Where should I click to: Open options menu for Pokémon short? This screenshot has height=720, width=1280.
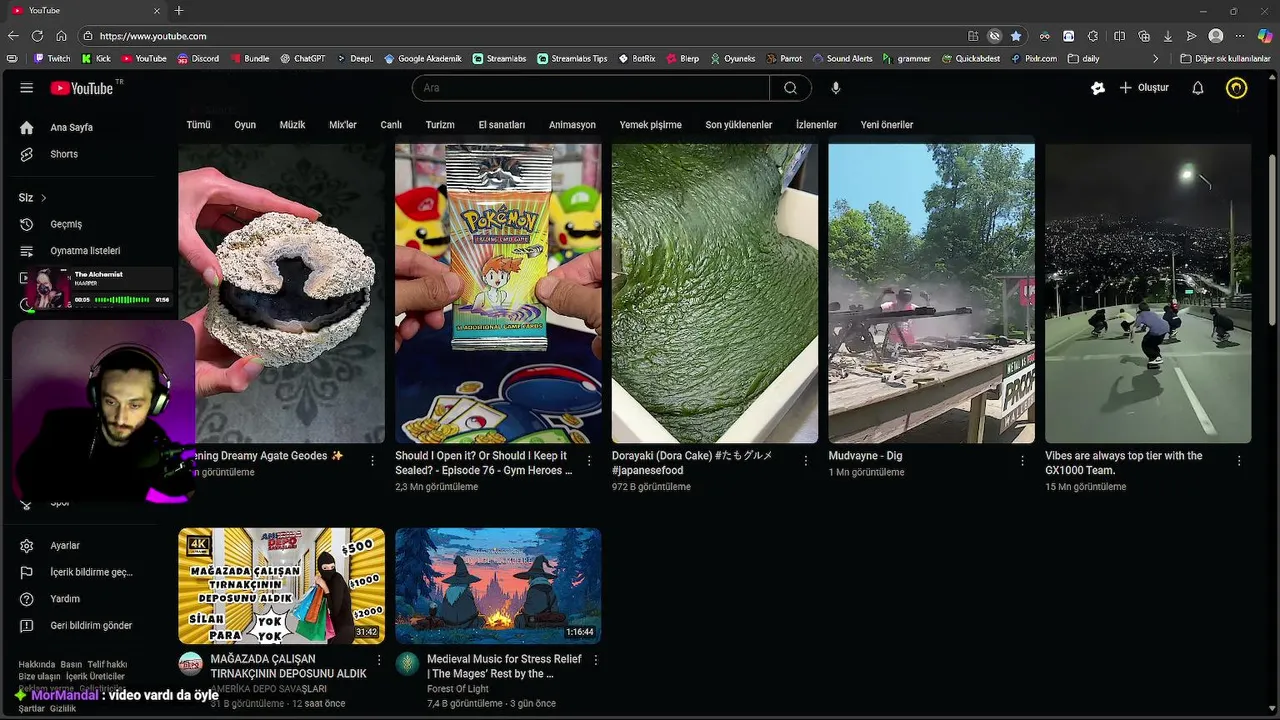pos(589,461)
